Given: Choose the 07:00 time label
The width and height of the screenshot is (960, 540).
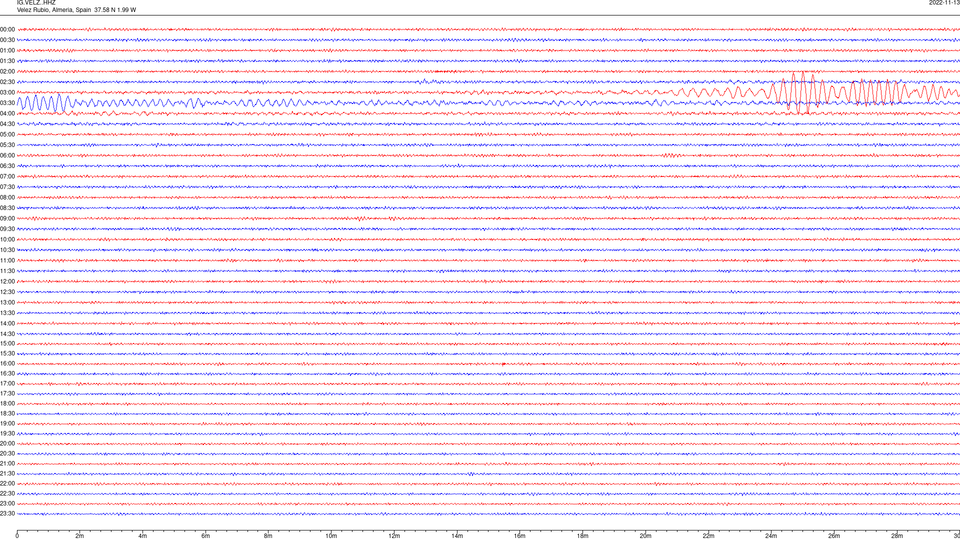Looking at the screenshot, I should pos(7,176).
